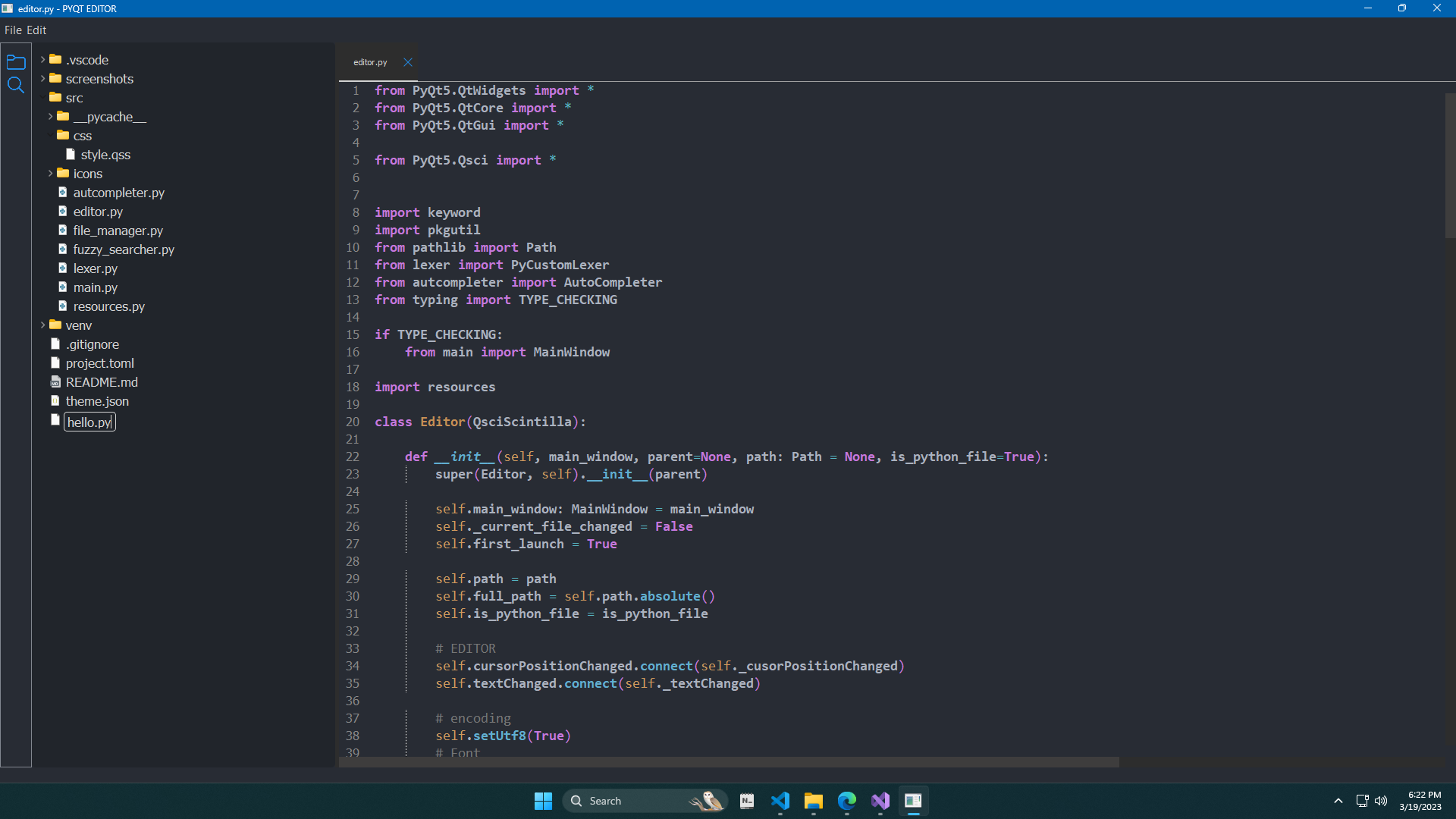Open Visual Studio Code from taskbar
Image resolution: width=1456 pixels, height=819 pixels.
coord(780,801)
